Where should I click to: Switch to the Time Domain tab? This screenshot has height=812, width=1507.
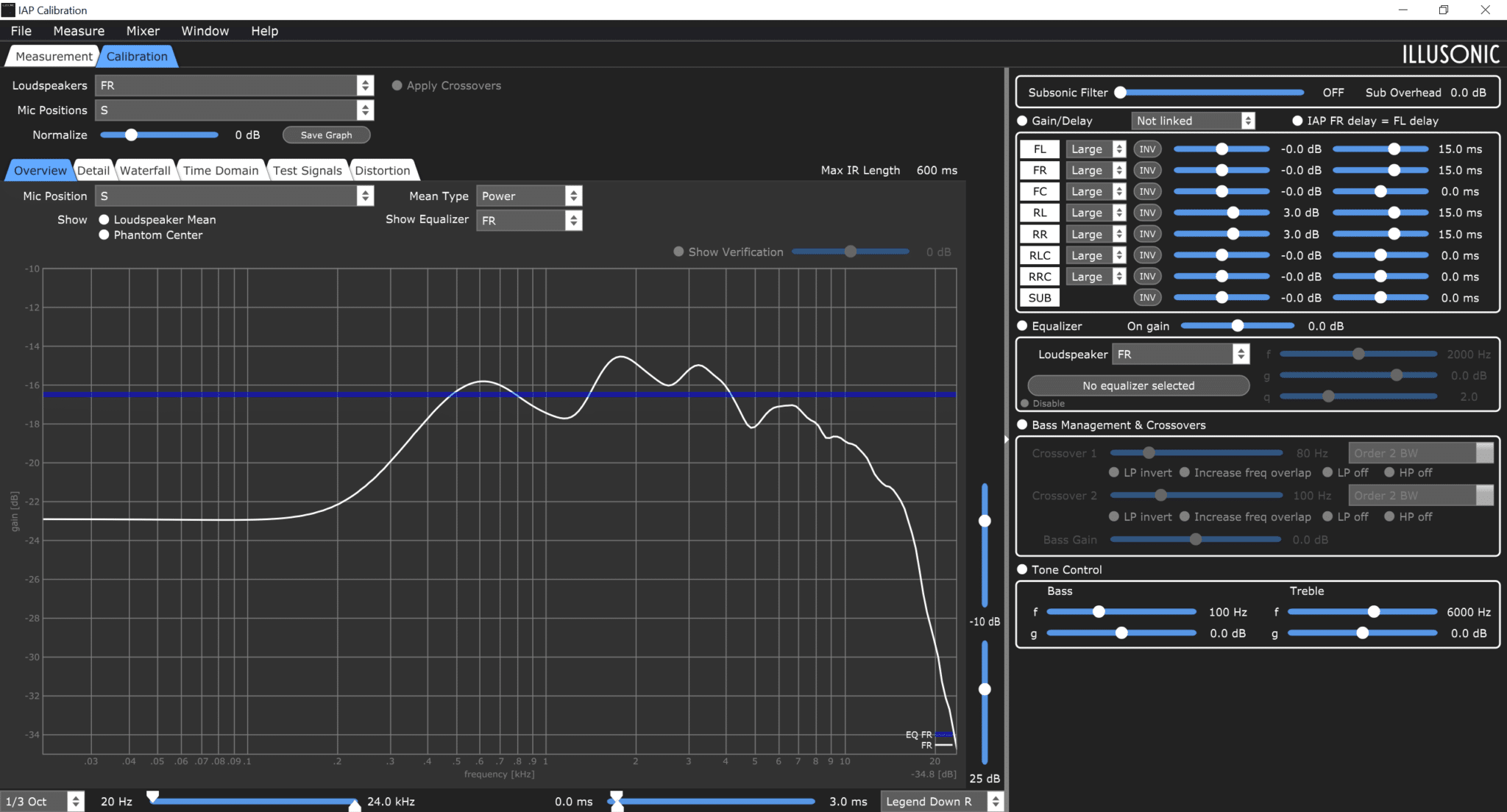coord(221,171)
